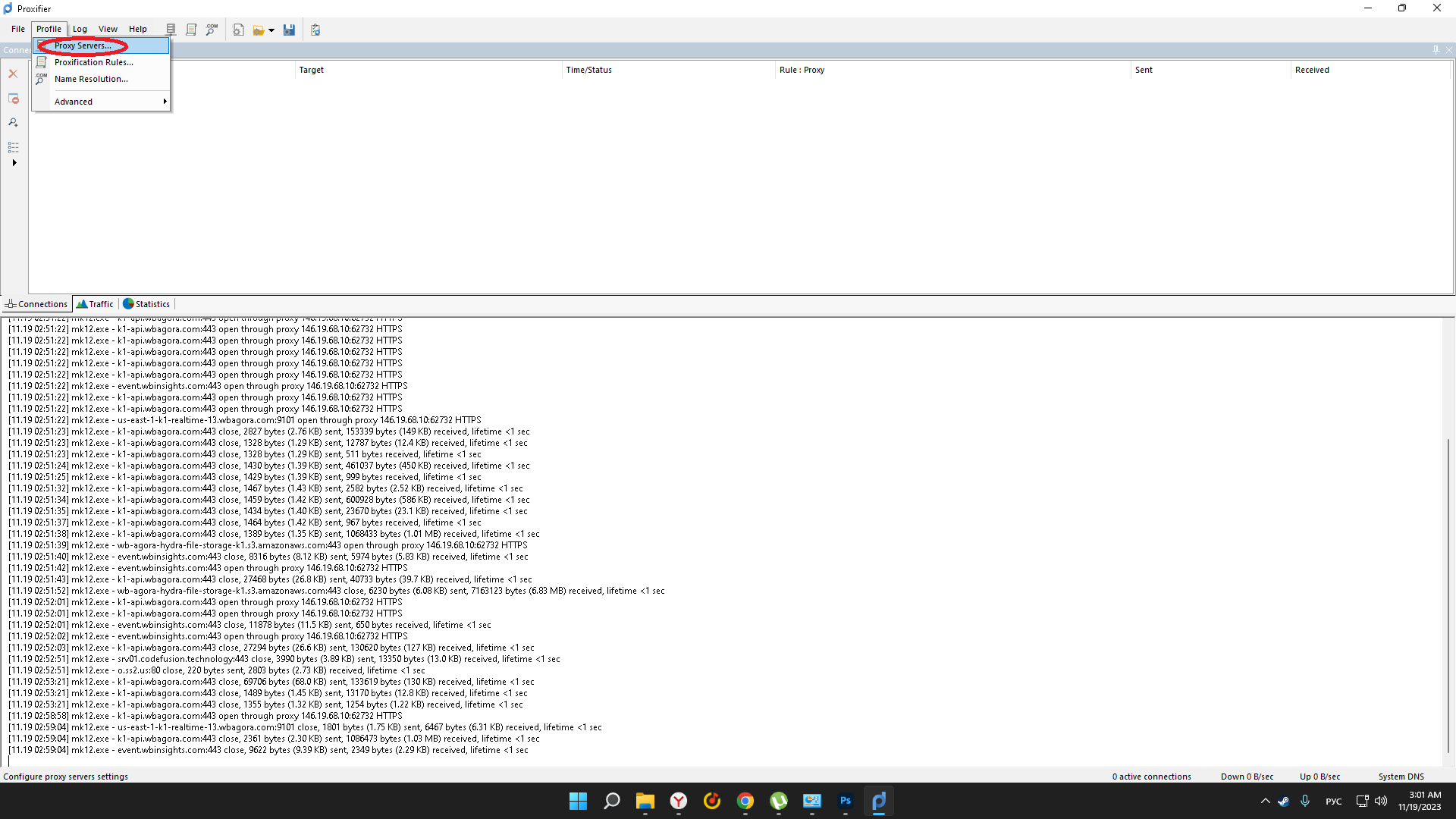Open uTorrent from taskbar

tap(778, 801)
